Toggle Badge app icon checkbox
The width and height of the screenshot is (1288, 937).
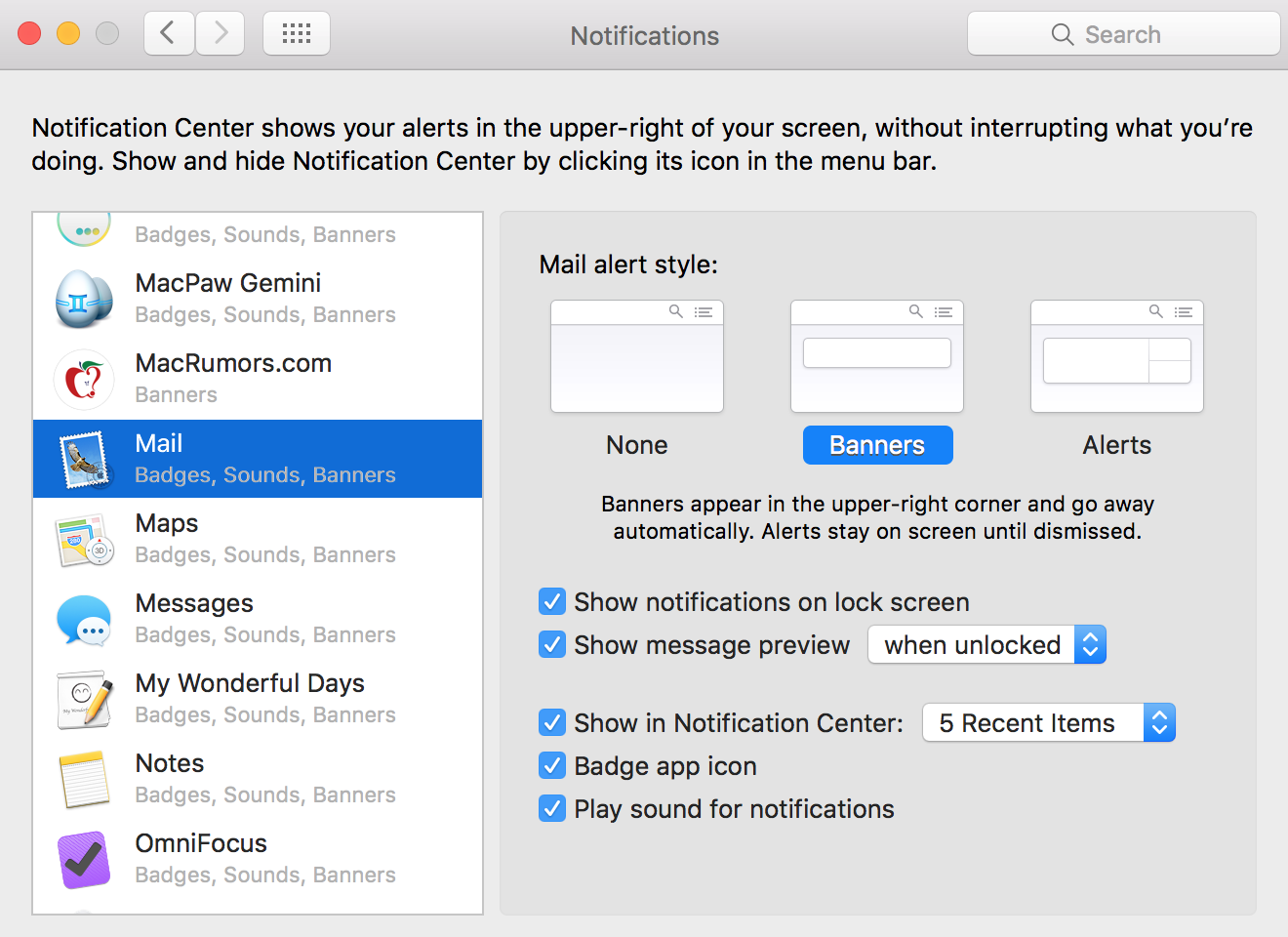pyautogui.click(x=552, y=765)
